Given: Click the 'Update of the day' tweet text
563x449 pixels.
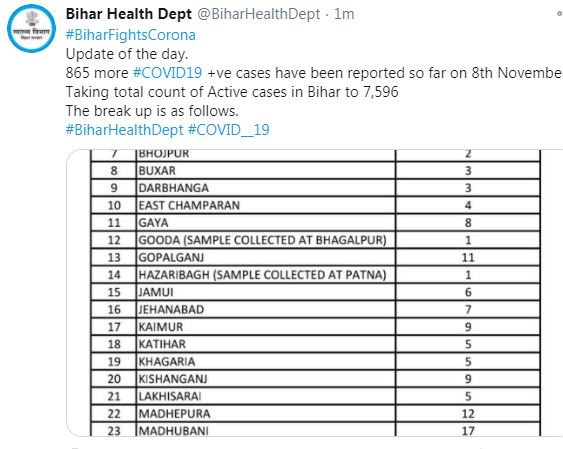Looking at the screenshot, I should [x=127, y=54].
